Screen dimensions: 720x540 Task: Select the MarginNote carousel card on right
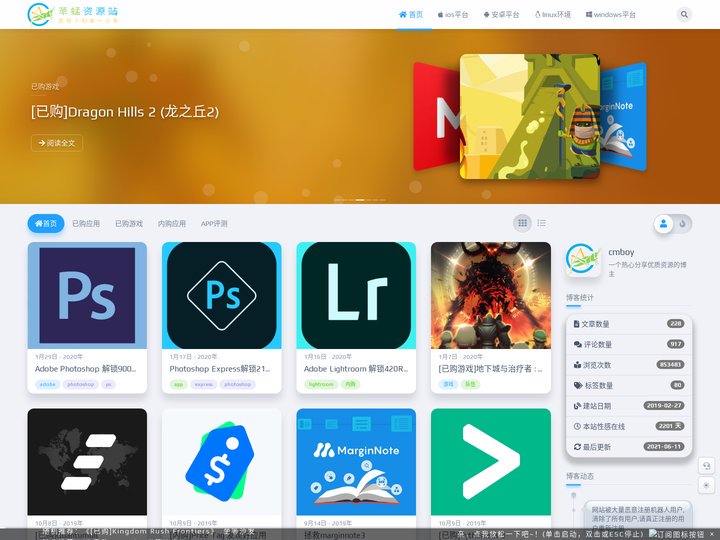[623, 117]
